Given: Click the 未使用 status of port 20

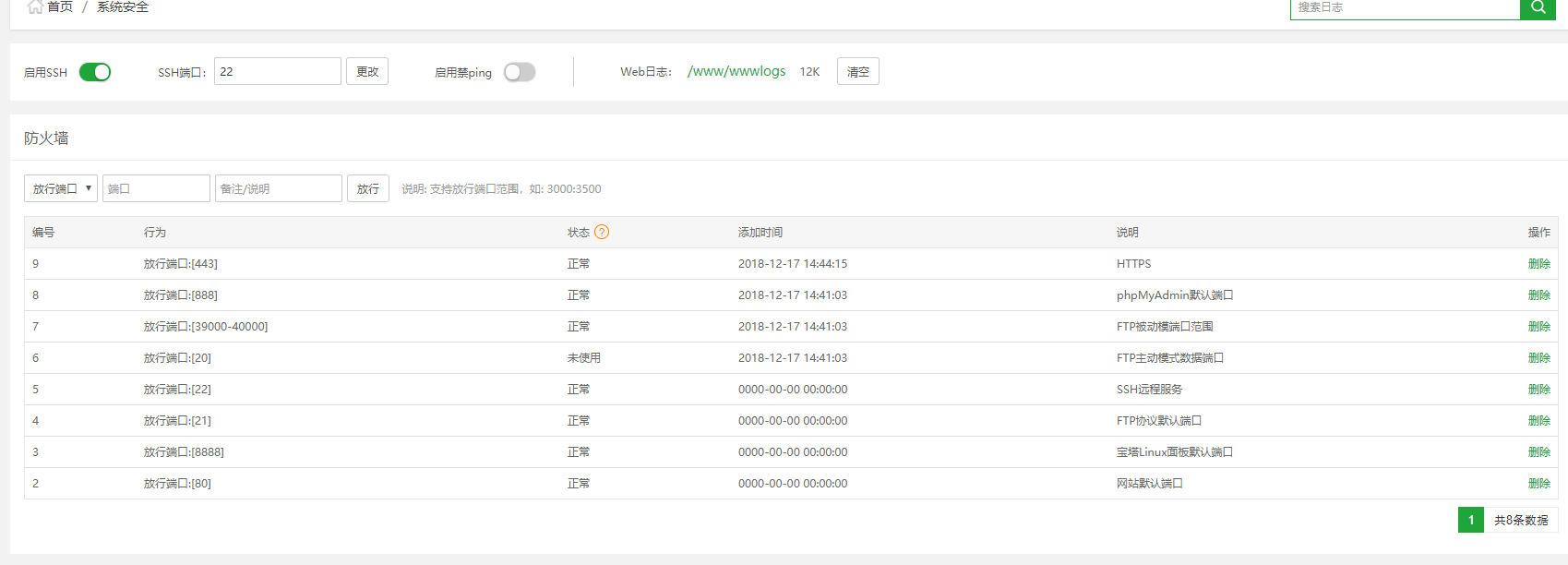Looking at the screenshot, I should pos(584,357).
